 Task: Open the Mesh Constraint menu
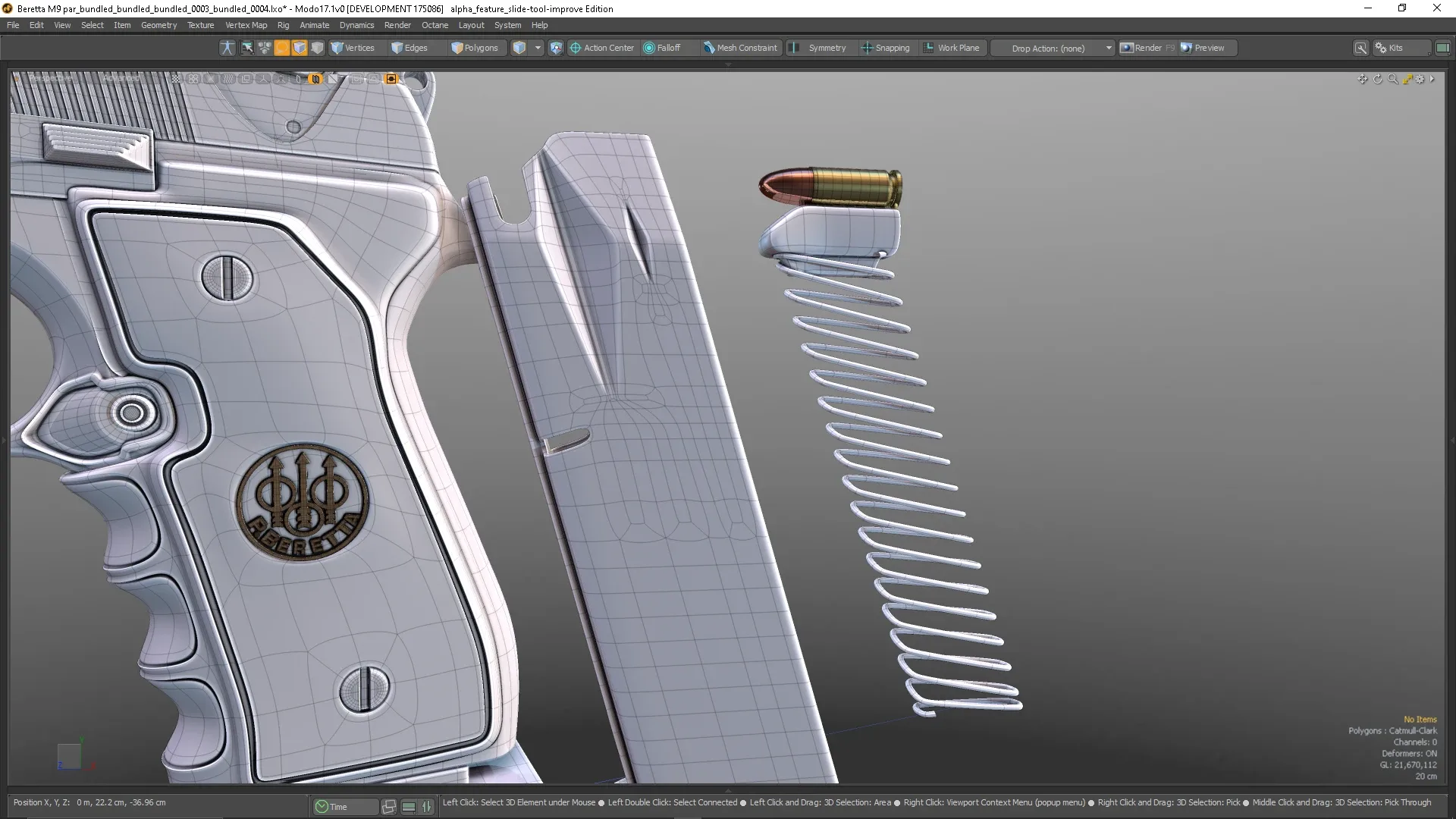[x=740, y=48]
